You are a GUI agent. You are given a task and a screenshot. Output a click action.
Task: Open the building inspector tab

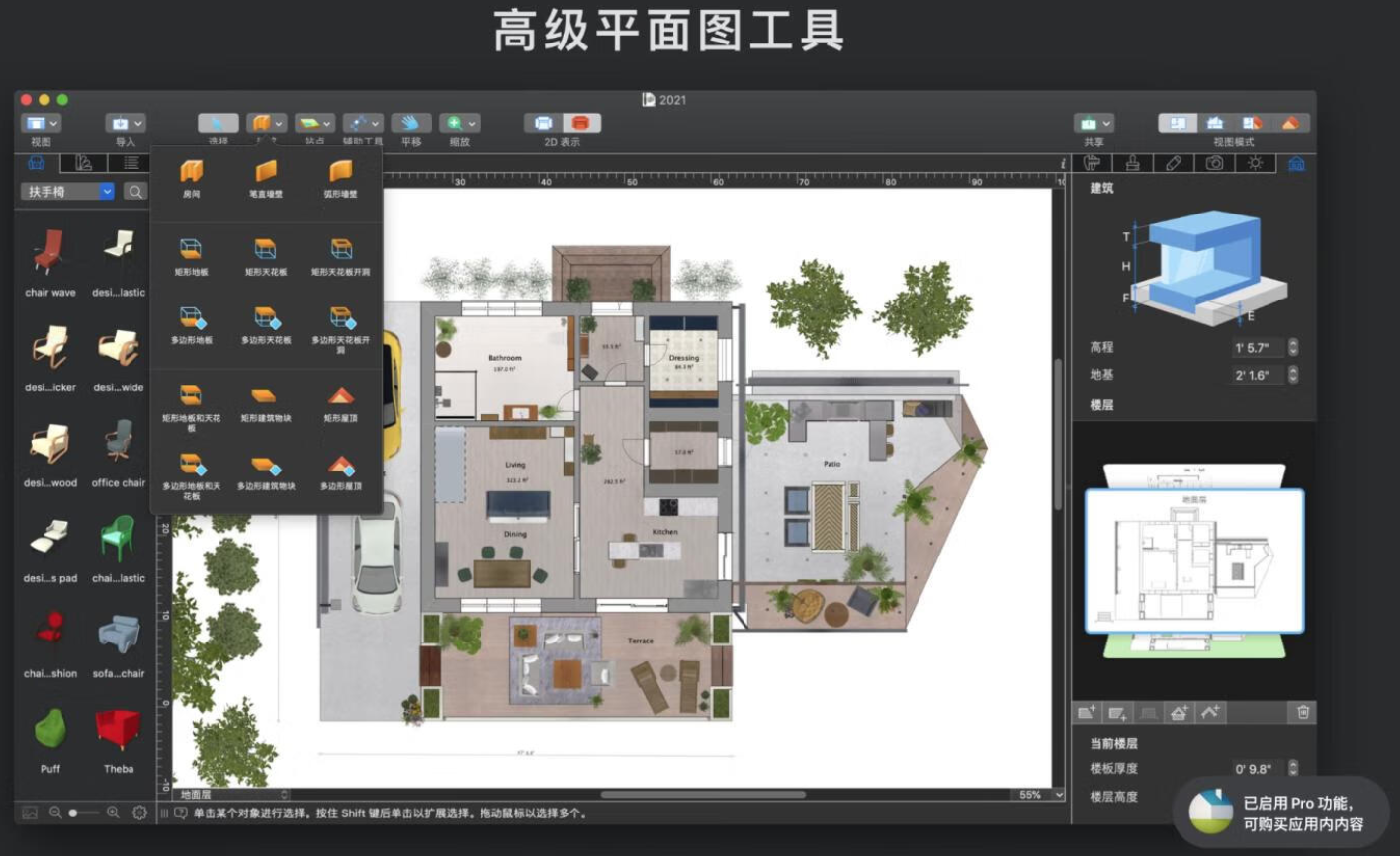click(1296, 163)
